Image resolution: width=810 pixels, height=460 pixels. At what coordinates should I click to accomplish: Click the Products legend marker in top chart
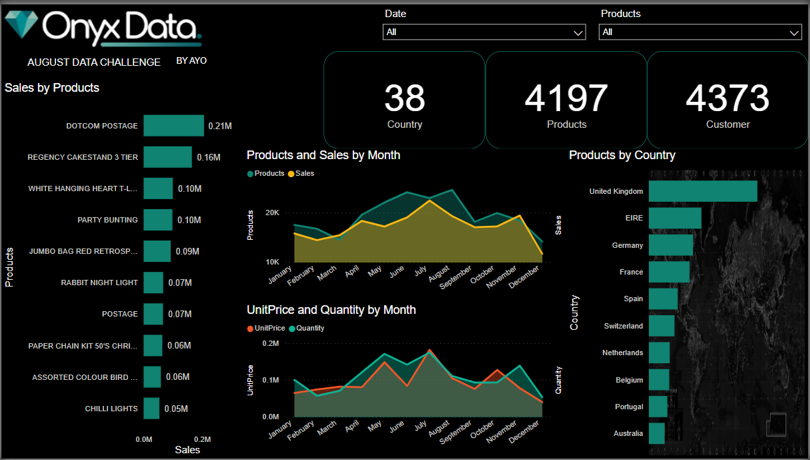tap(251, 174)
